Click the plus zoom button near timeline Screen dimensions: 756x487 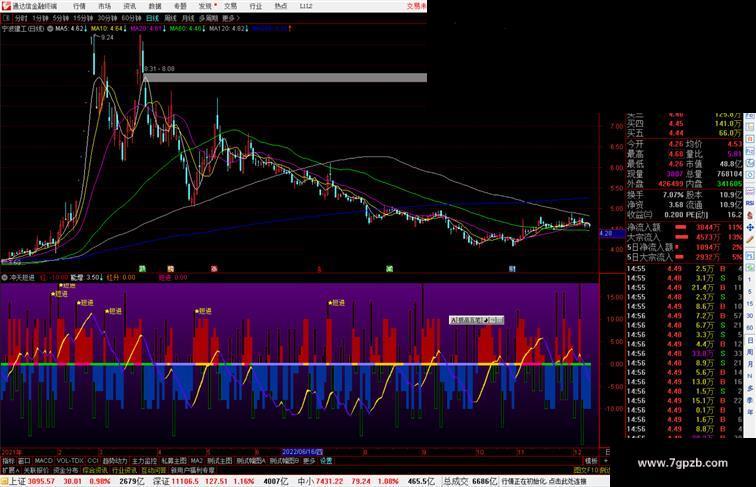[606, 461]
